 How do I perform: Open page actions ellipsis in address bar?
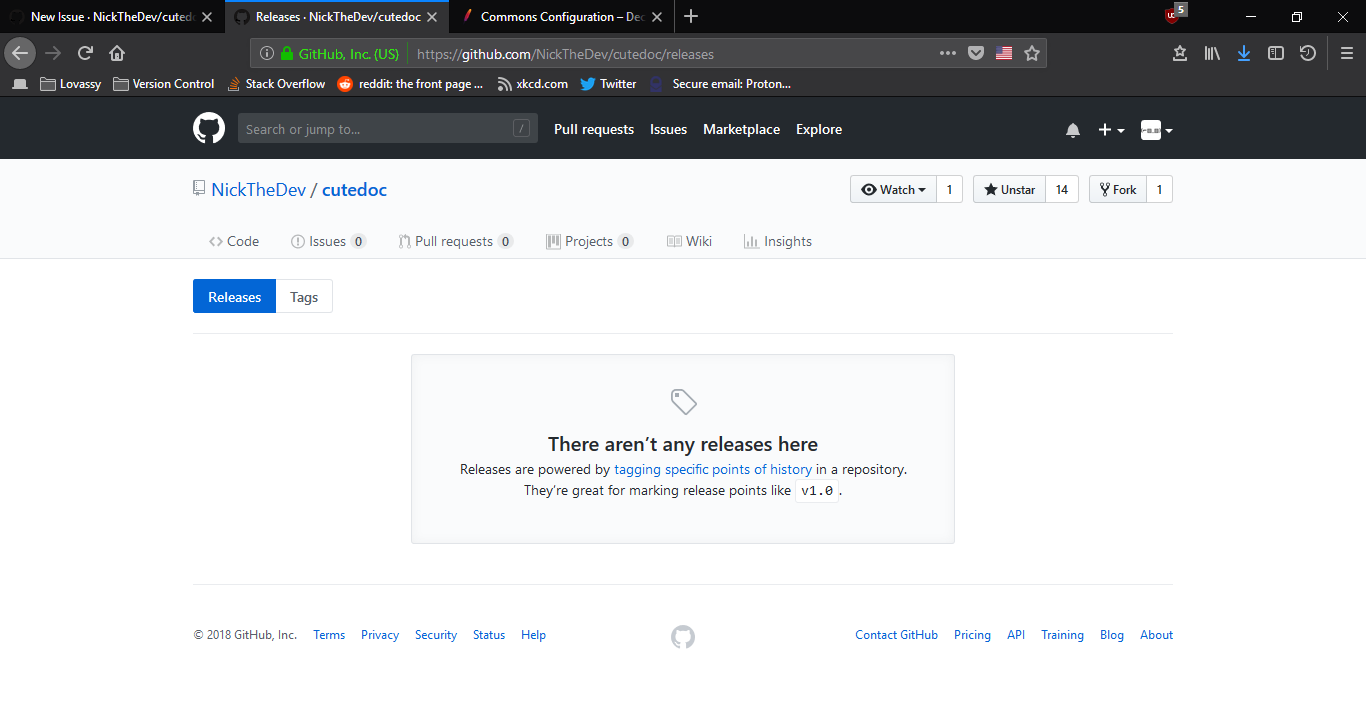tap(948, 53)
